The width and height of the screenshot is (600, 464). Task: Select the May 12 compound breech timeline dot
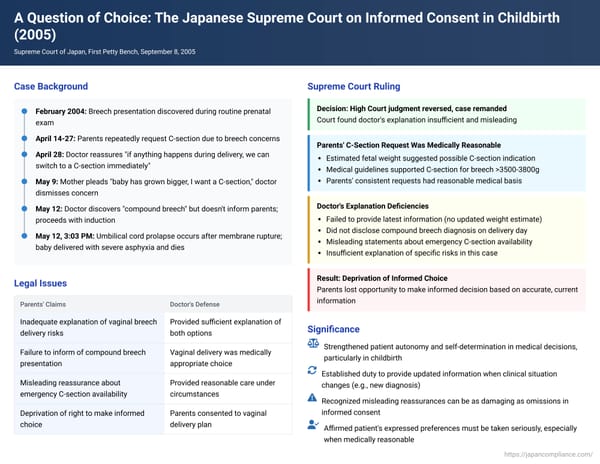(22, 206)
